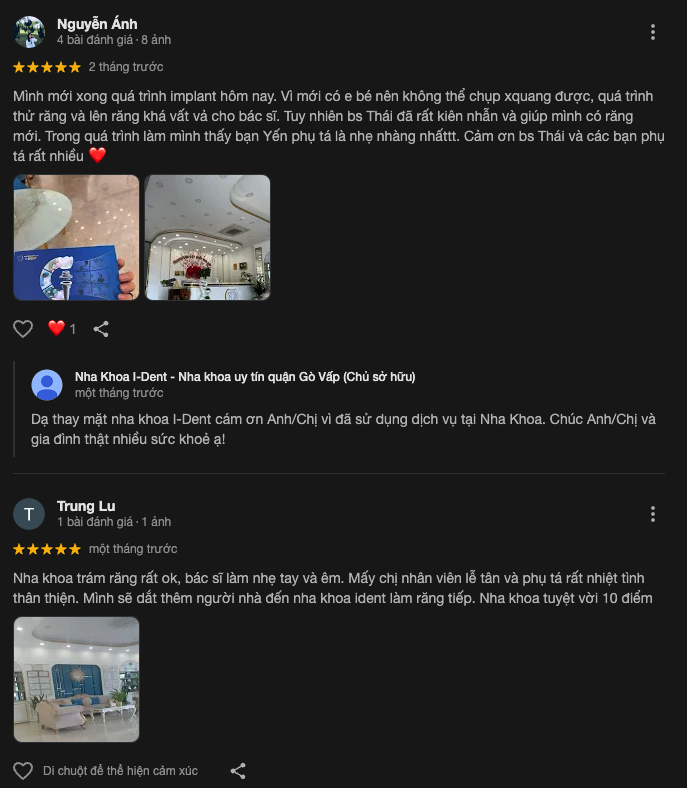Click Trung Lu's five-star rating

pos(47,549)
